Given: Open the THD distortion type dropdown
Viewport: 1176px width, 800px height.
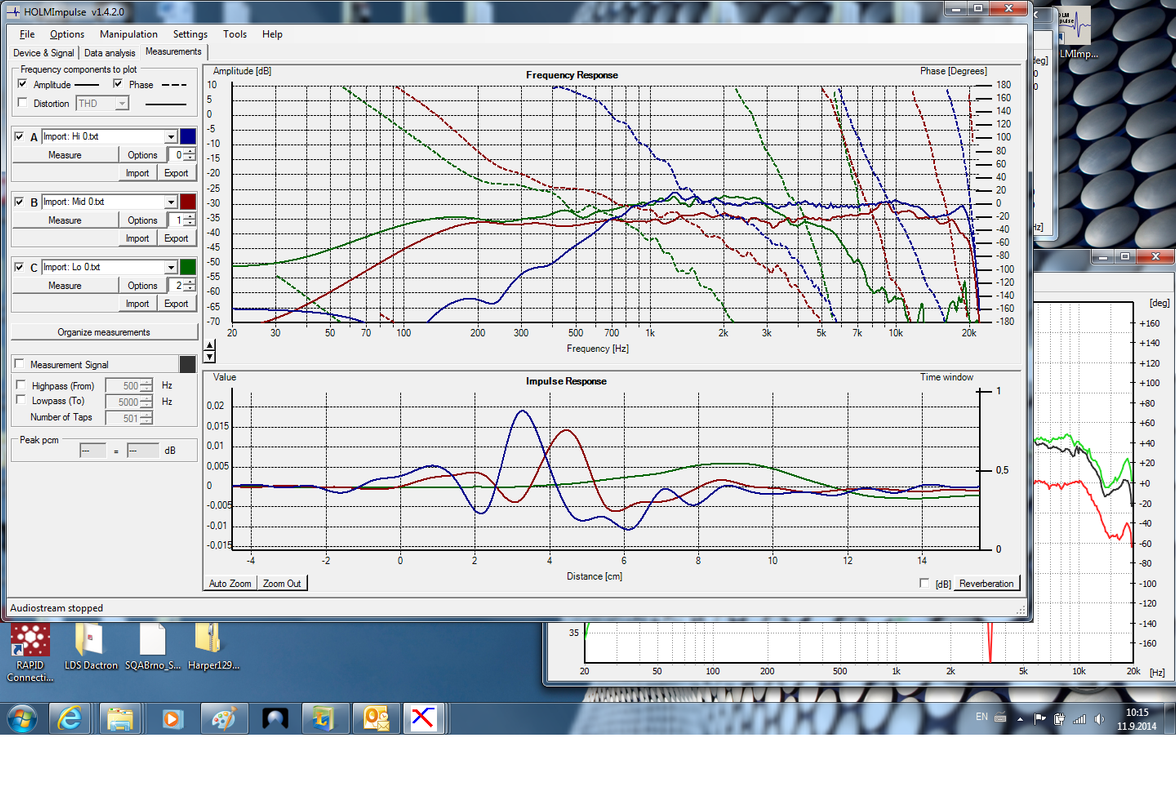Looking at the screenshot, I should coord(122,103).
